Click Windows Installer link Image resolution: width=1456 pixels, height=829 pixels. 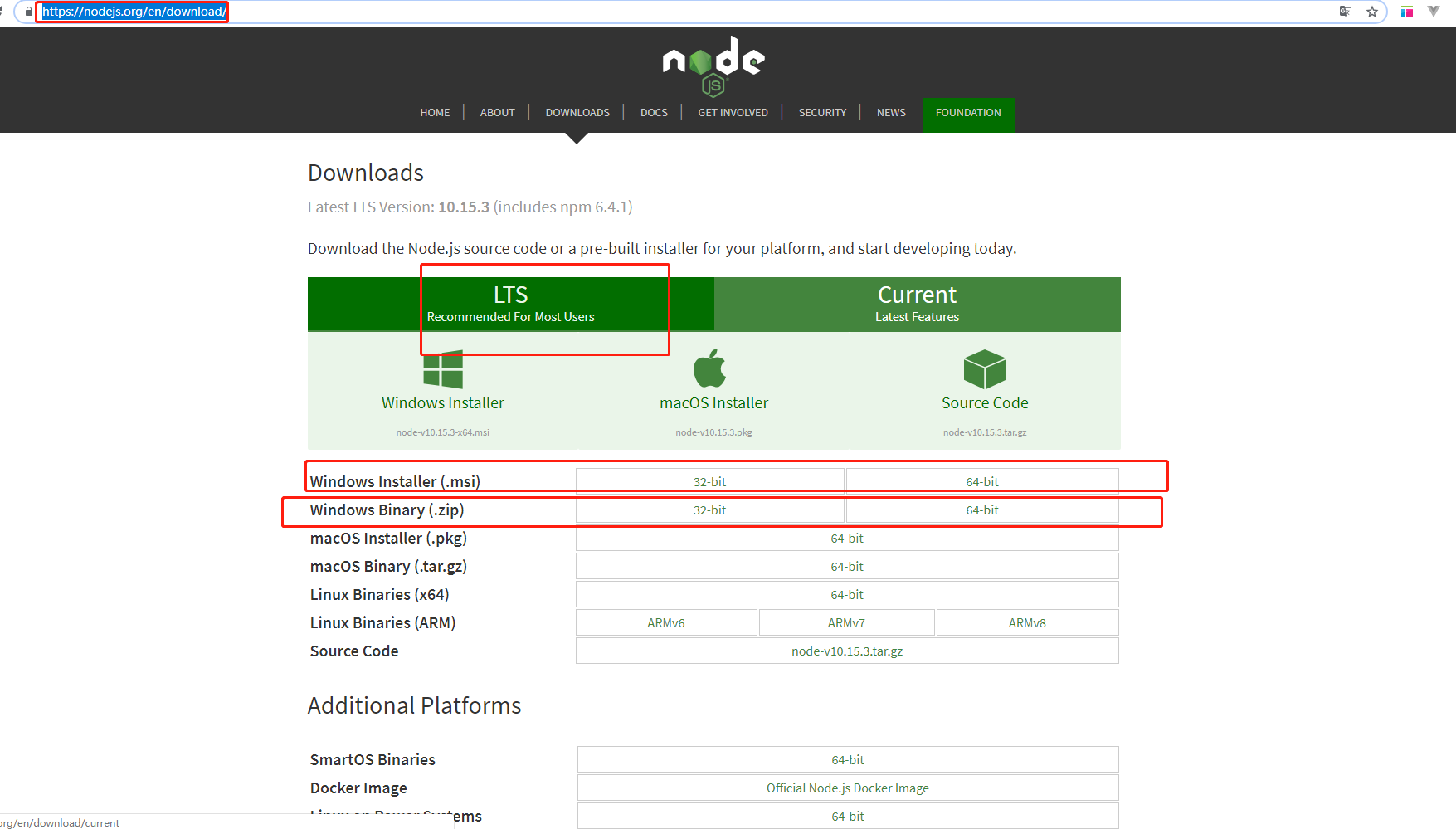(443, 402)
